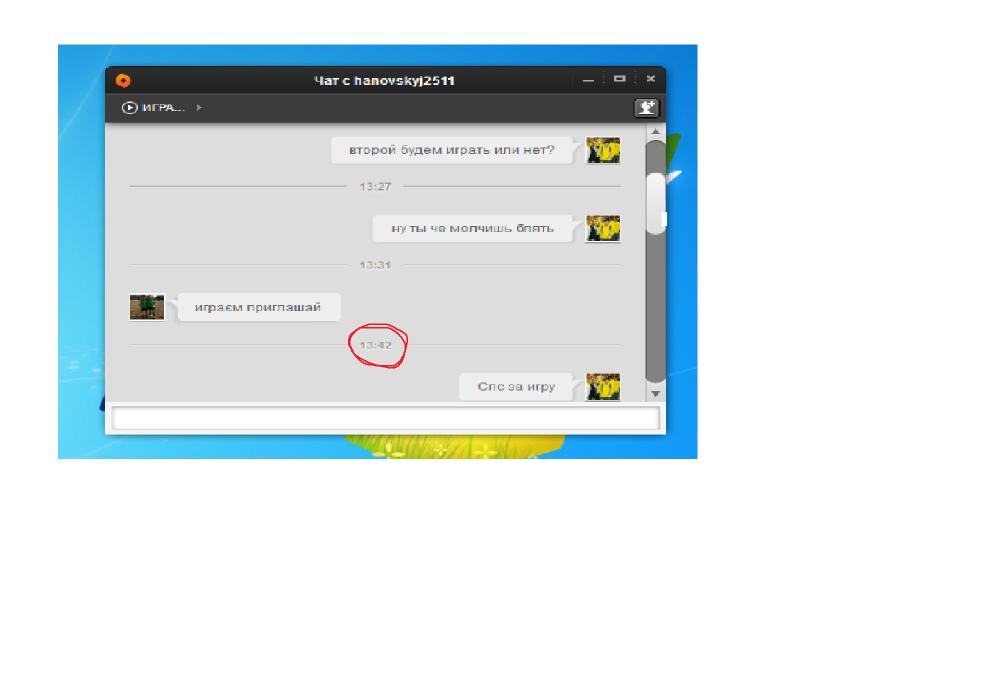Screen dimensions: 1000x700
Task: Click the play circle icon next to ИГРА
Action: 129,108
